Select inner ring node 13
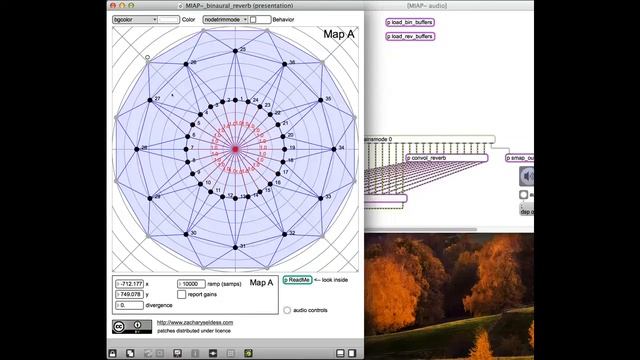 (x=235, y=198)
